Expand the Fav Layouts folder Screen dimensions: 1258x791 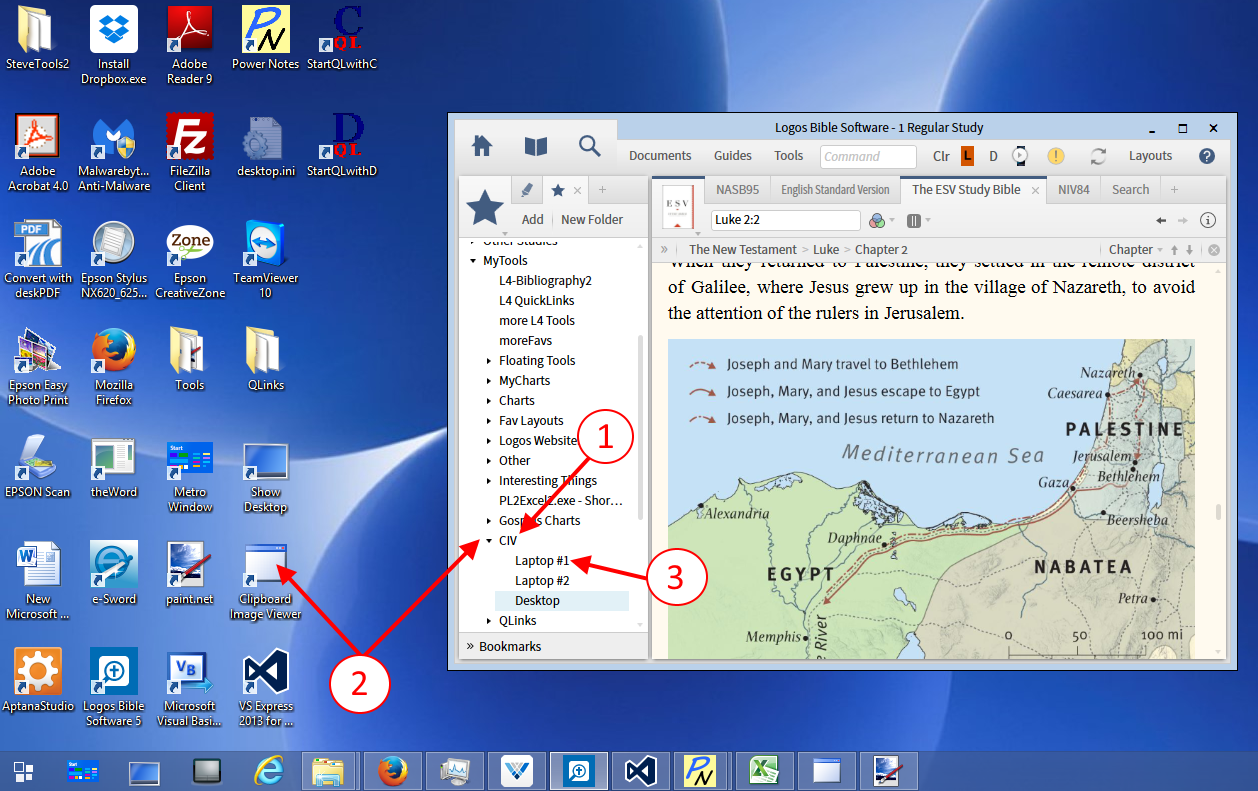(489, 421)
